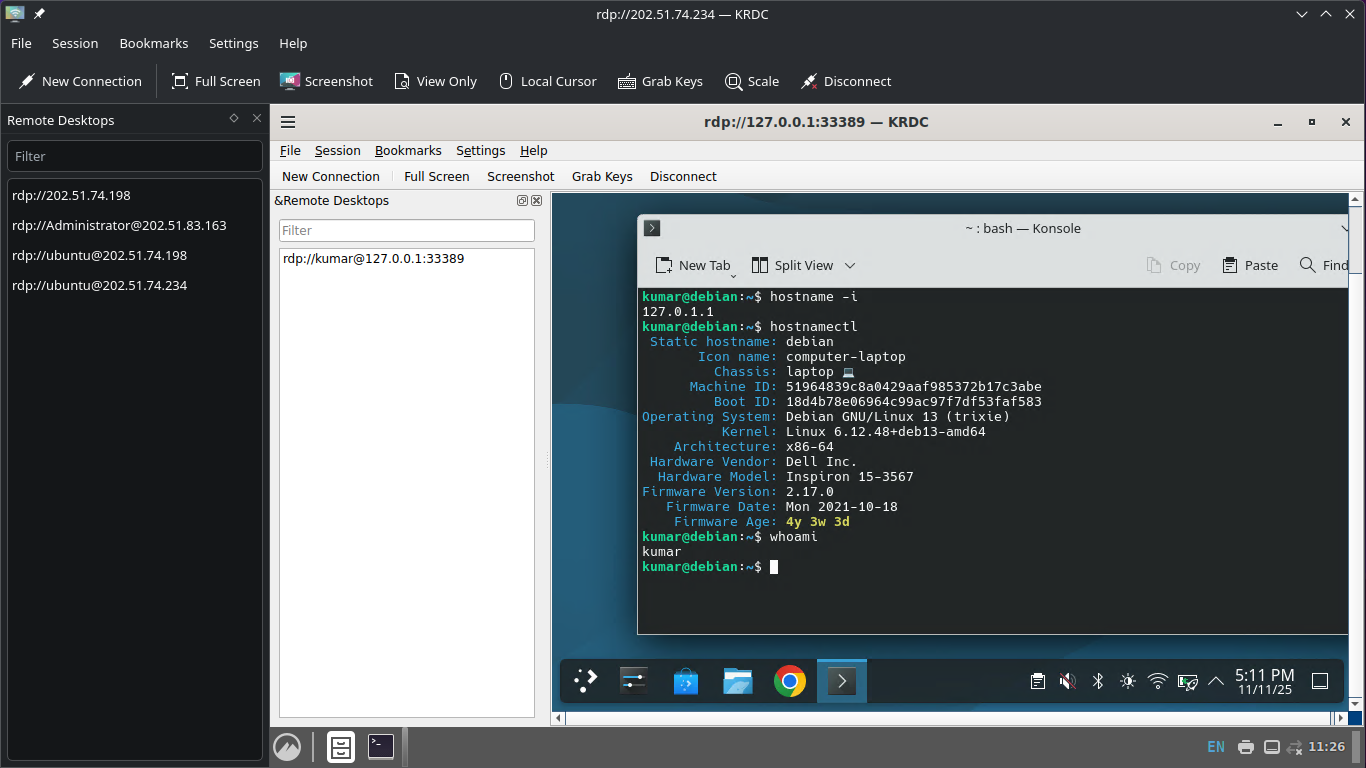Toggle Grab Keys in the outer toolbar
This screenshot has height=768, width=1366.
(x=660, y=82)
